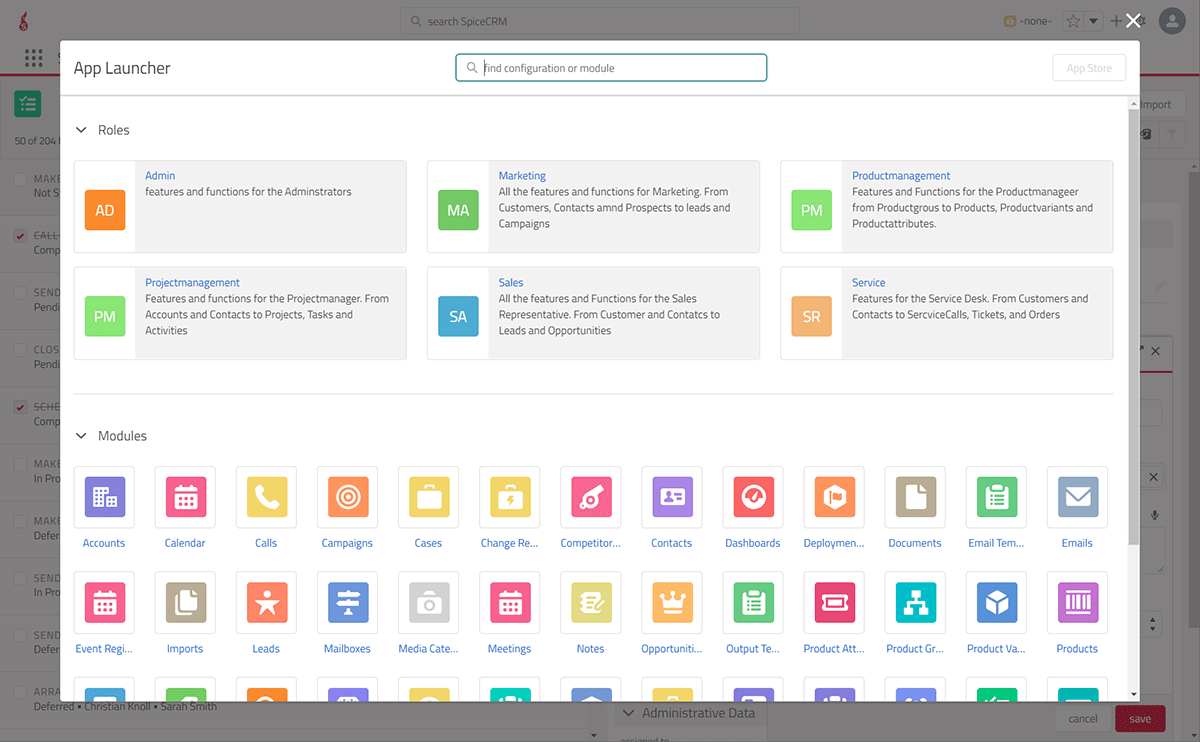Screen dimensions: 1200x742
Task: Open the Mailboxes module icon
Action: point(347,602)
